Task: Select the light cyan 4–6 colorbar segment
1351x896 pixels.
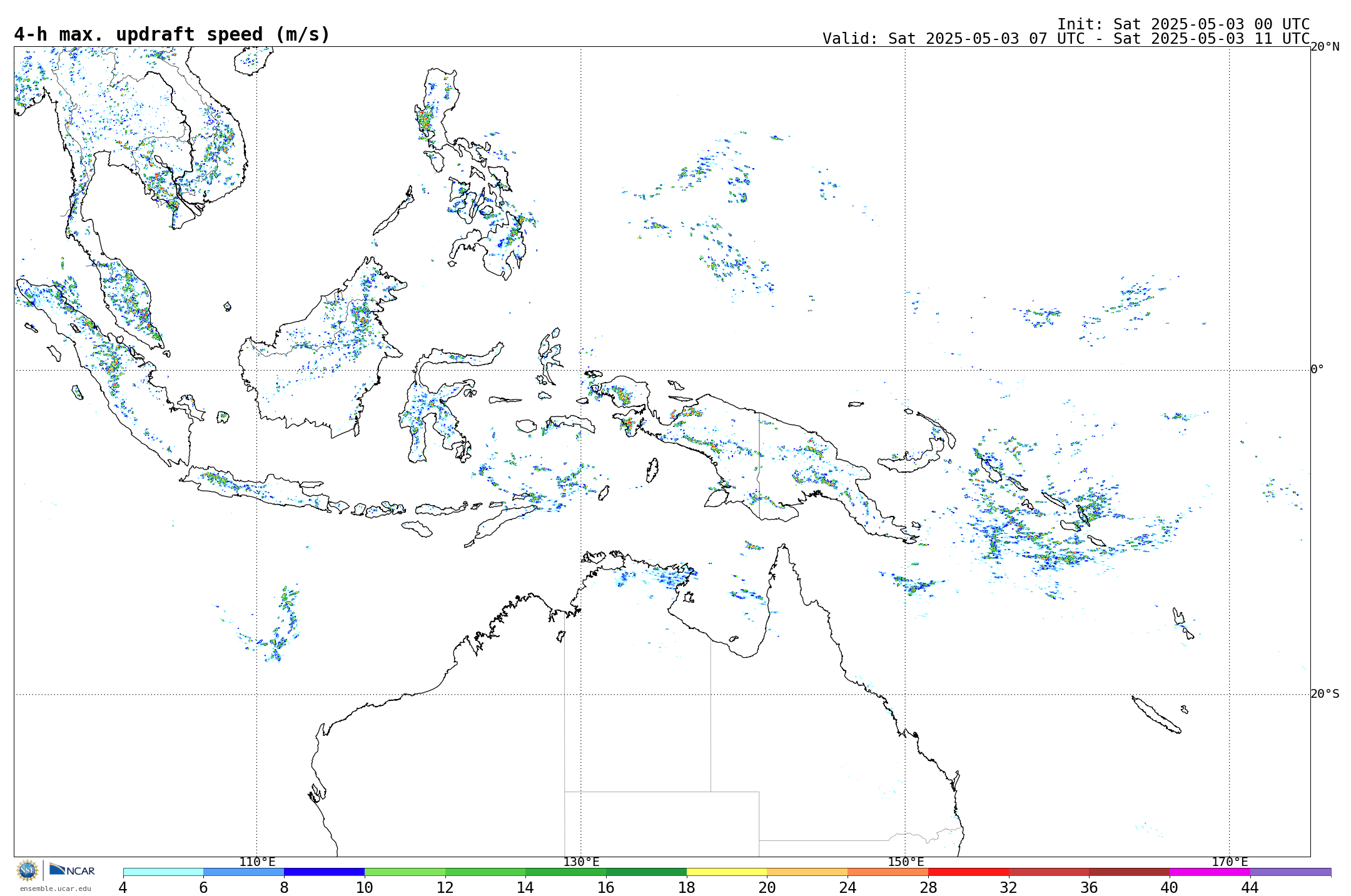Action: [x=163, y=872]
